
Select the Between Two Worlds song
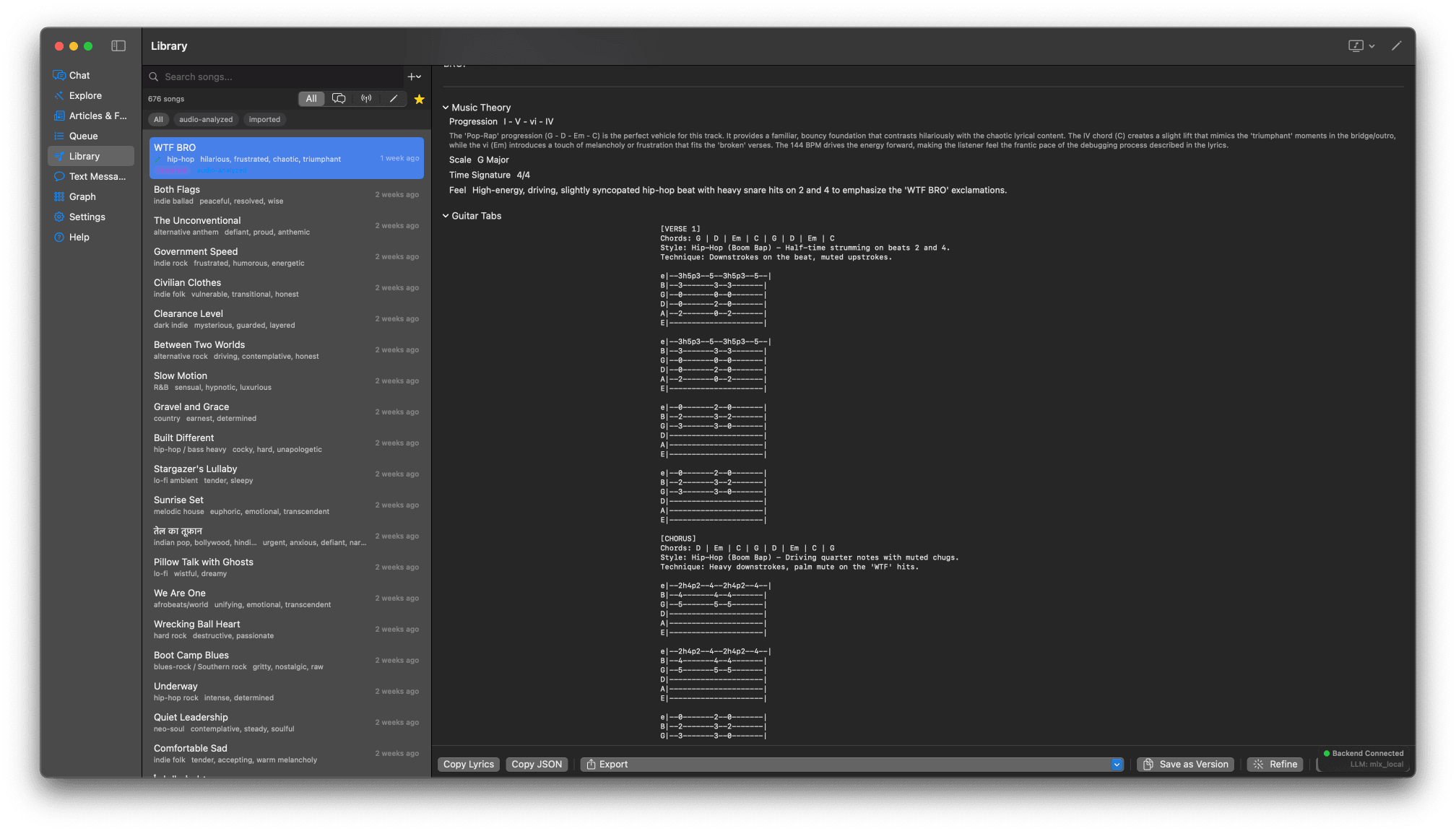tap(286, 350)
